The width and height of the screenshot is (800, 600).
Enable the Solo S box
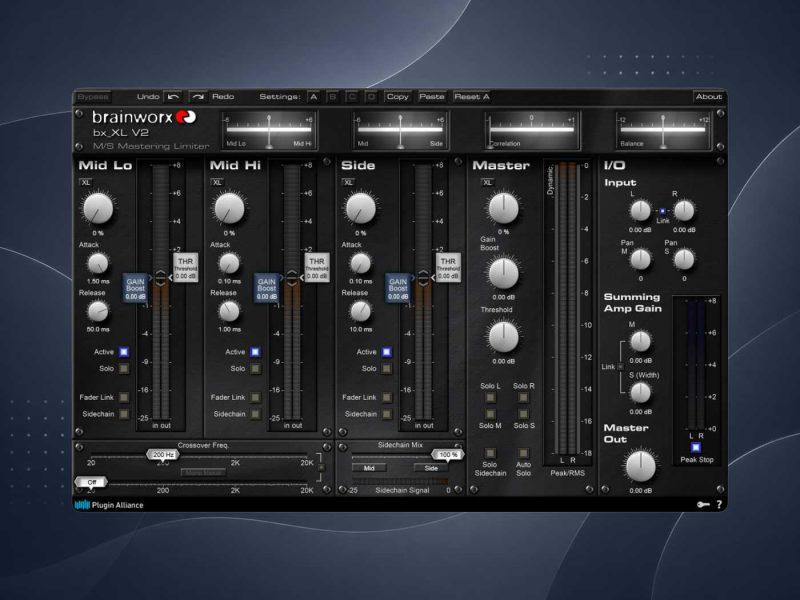coord(523,413)
